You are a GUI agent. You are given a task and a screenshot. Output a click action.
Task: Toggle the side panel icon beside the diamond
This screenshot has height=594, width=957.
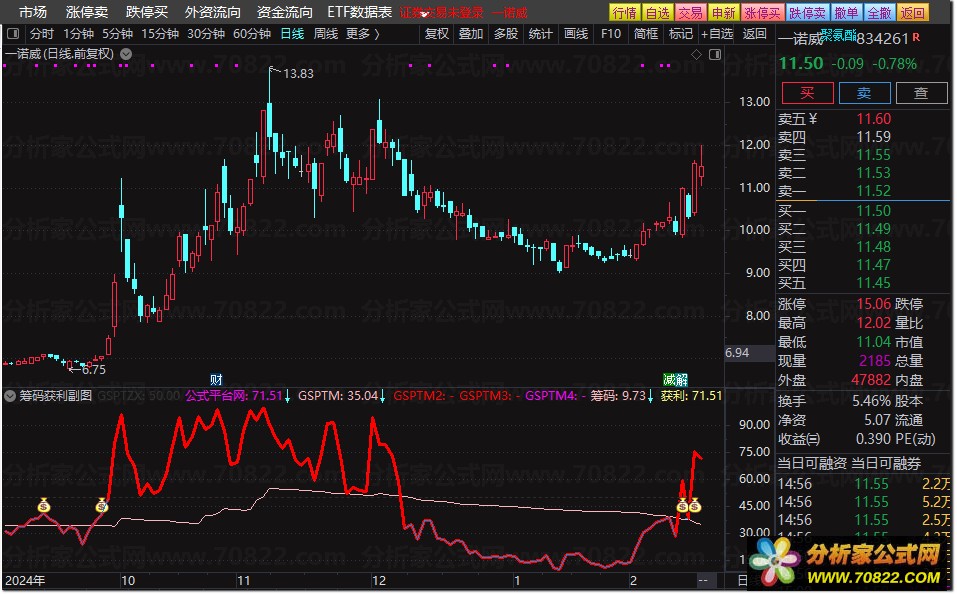[715, 55]
